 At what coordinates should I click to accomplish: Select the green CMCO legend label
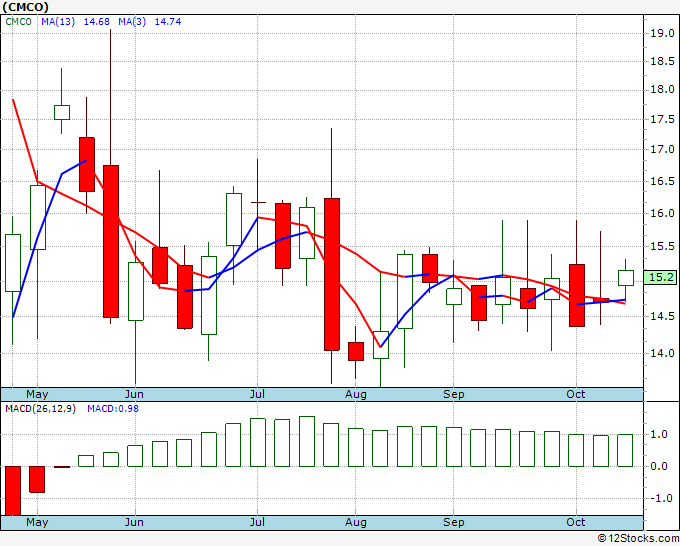[x=19, y=22]
